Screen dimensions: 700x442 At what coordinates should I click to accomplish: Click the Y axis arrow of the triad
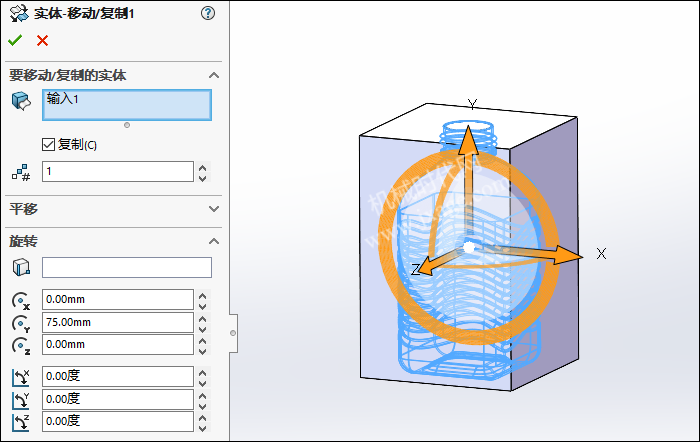468,141
